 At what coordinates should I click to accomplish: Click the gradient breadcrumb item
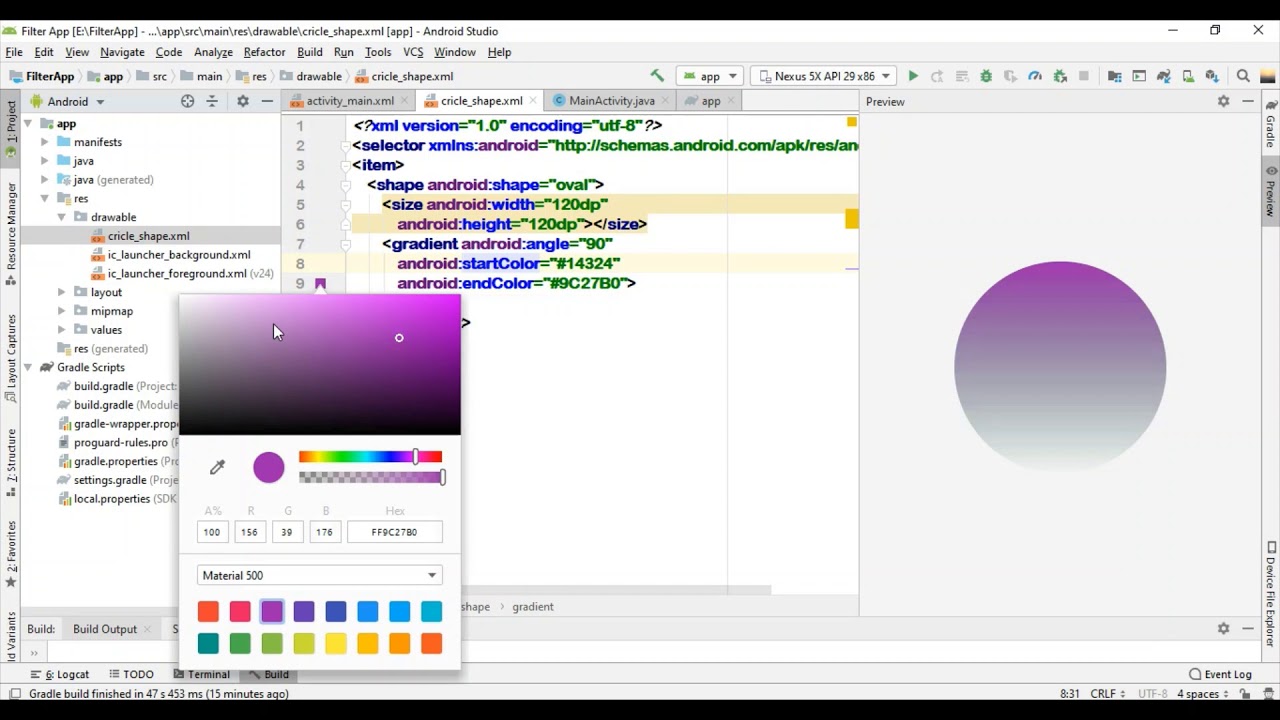(x=533, y=607)
